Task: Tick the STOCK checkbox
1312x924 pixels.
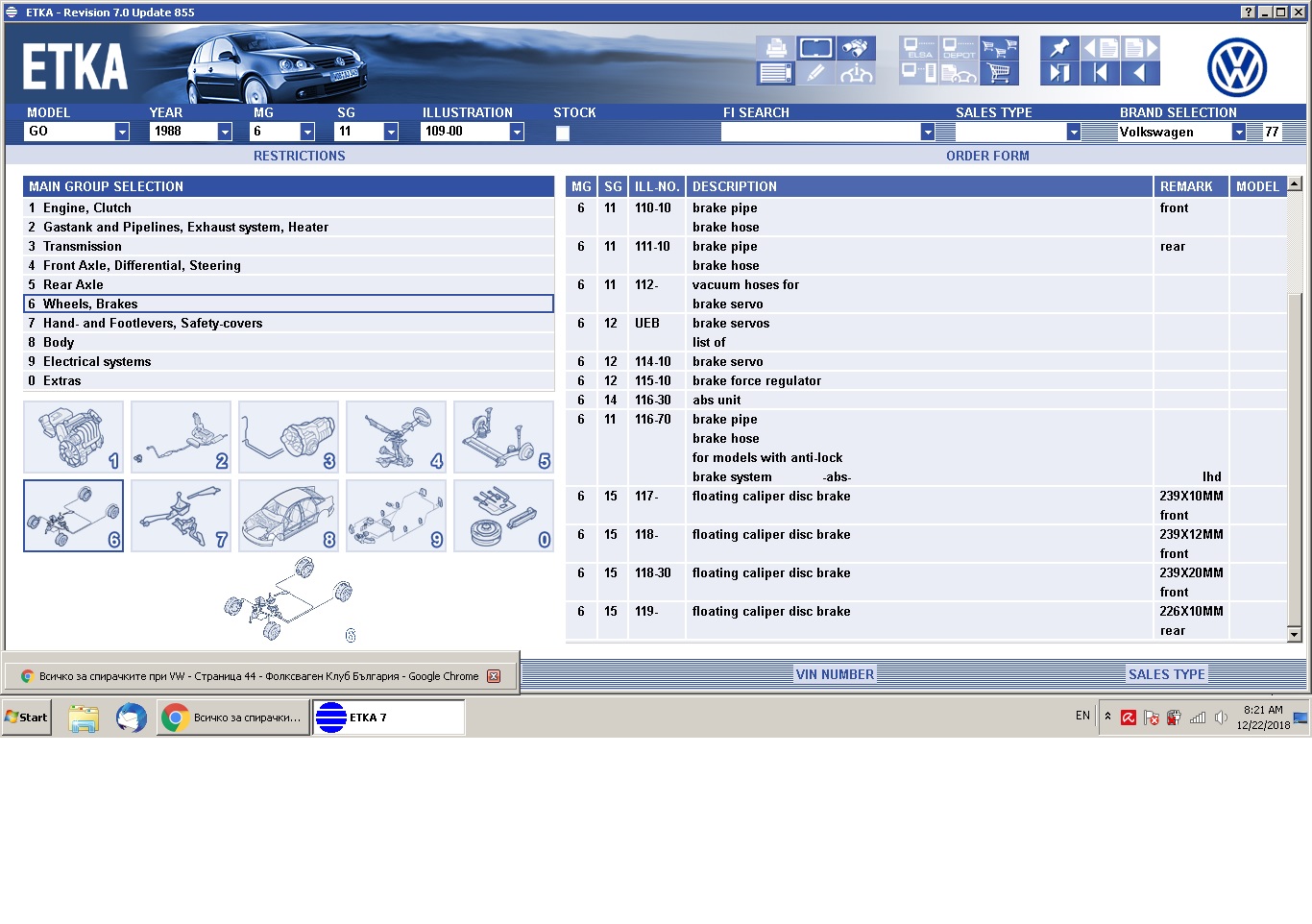Action: click(x=563, y=133)
